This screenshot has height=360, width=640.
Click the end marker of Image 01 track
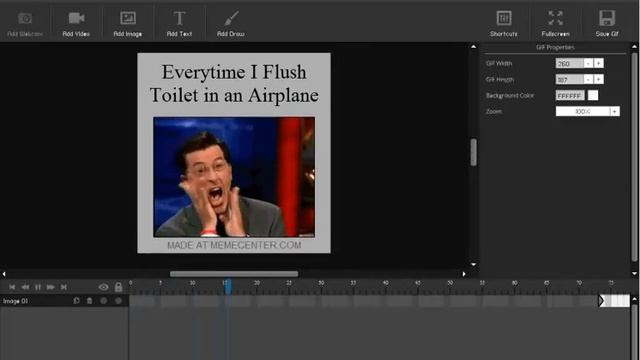(602, 301)
